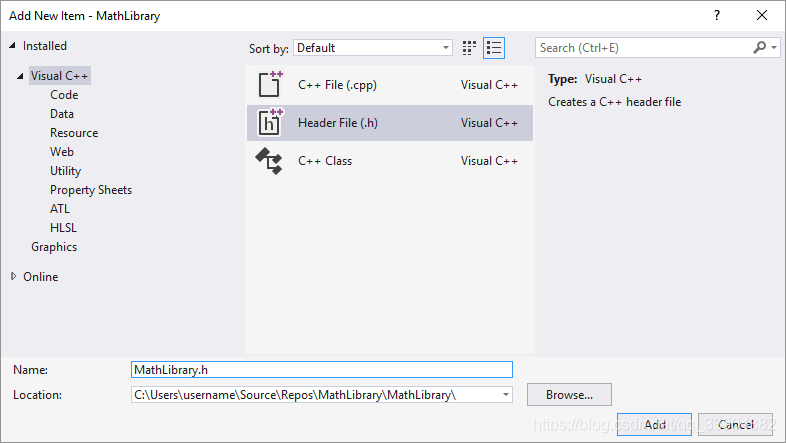Image resolution: width=786 pixels, height=443 pixels.
Task: Select the HLSL category
Action: (63, 228)
